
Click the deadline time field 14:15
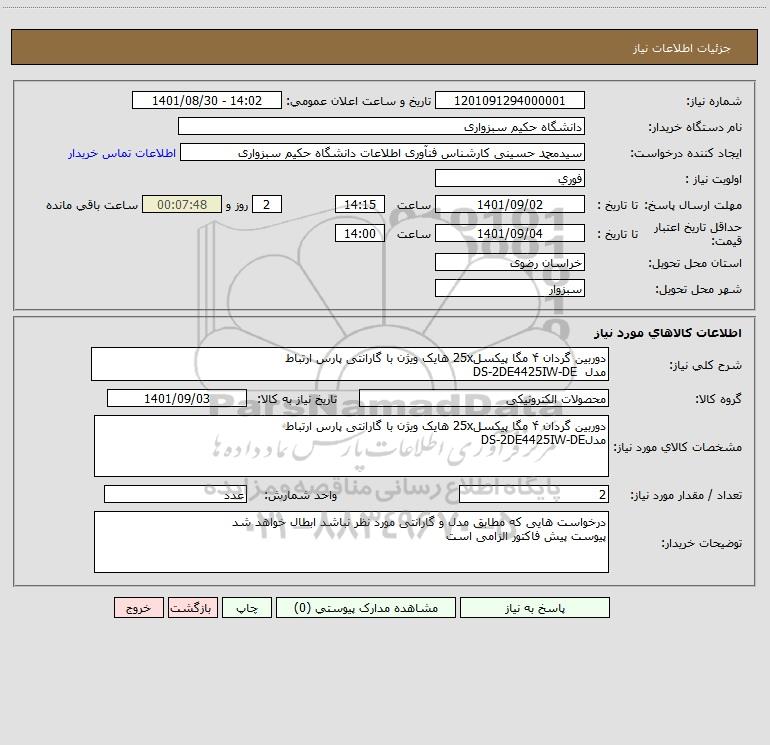tap(359, 204)
